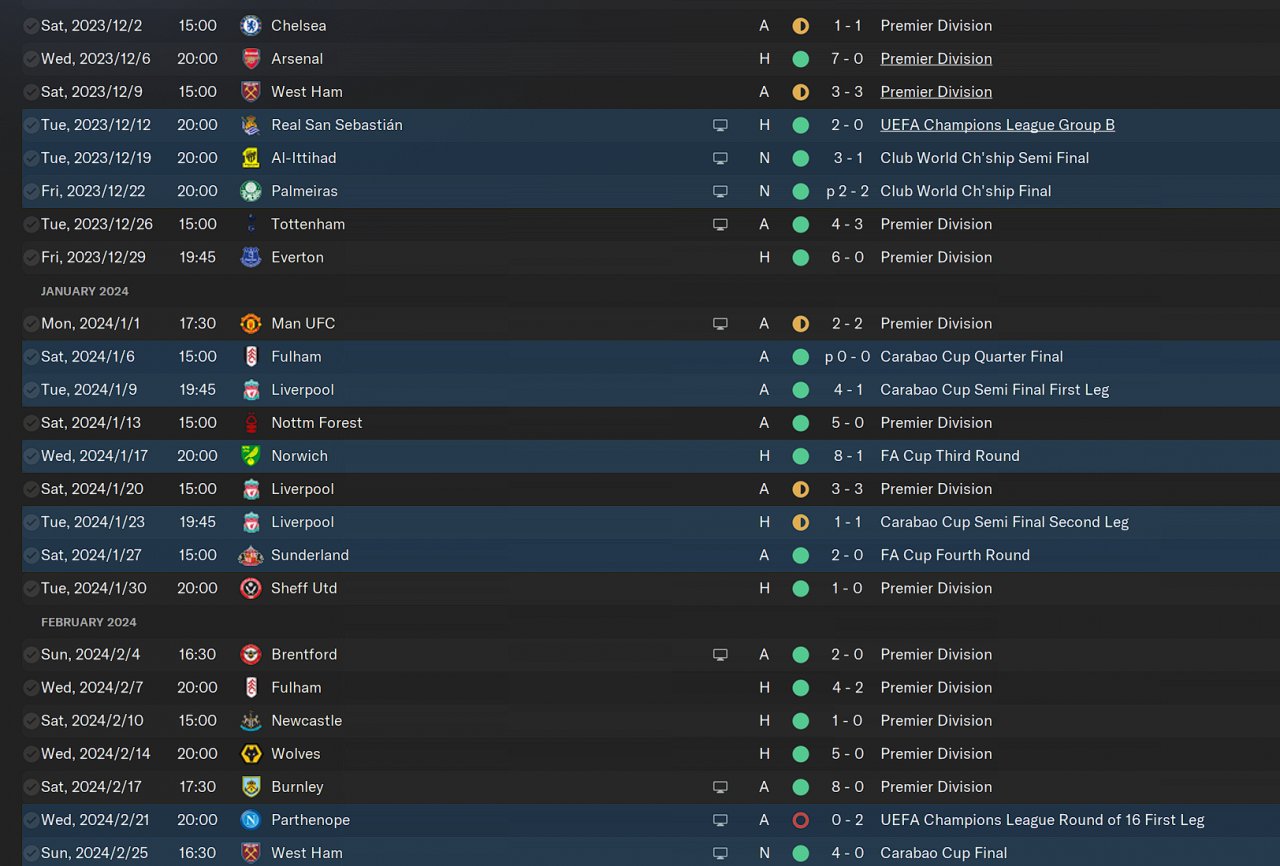The width and height of the screenshot is (1280, 866).
Task: Select the Brentford club badge
Action: click(251, 654)
